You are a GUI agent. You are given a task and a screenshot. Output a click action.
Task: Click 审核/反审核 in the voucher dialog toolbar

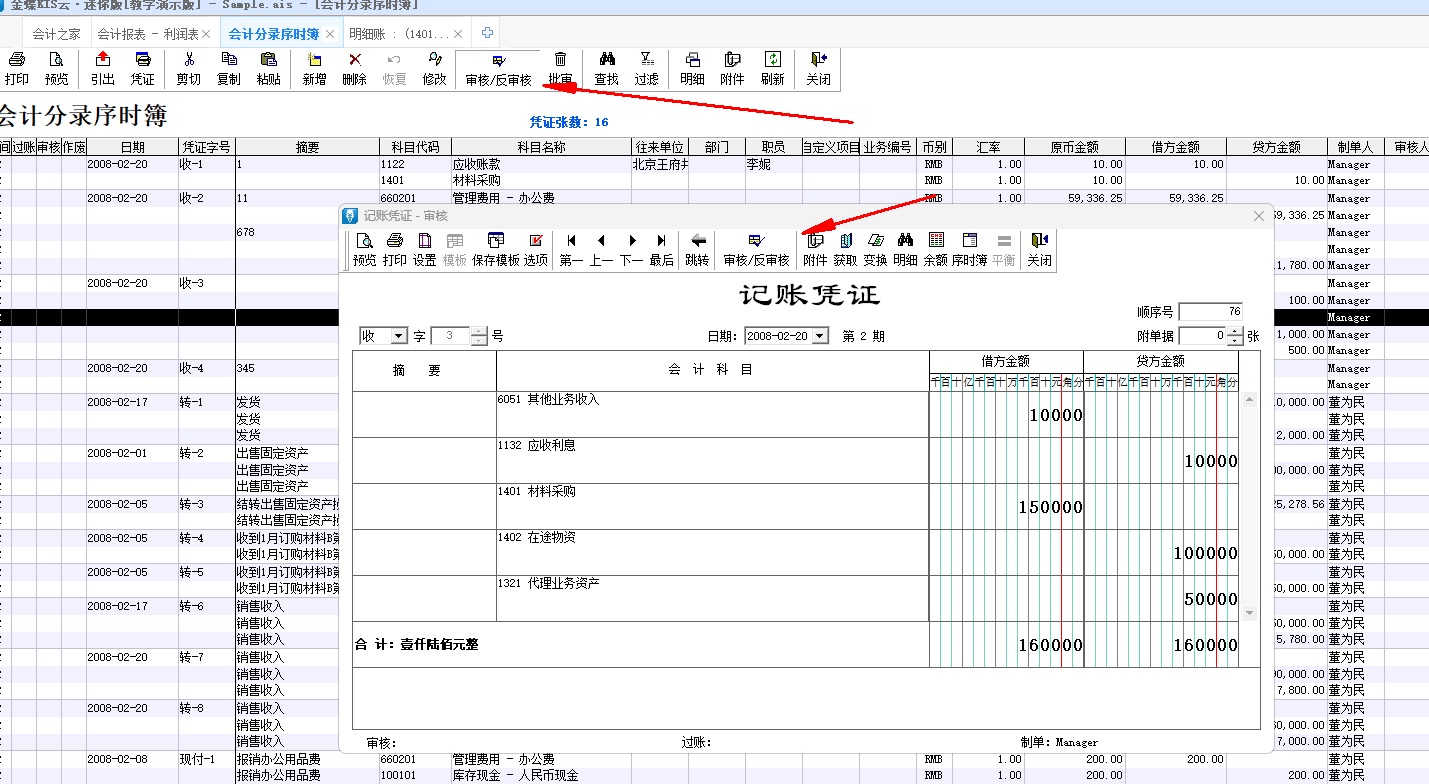tap(756, 249)
